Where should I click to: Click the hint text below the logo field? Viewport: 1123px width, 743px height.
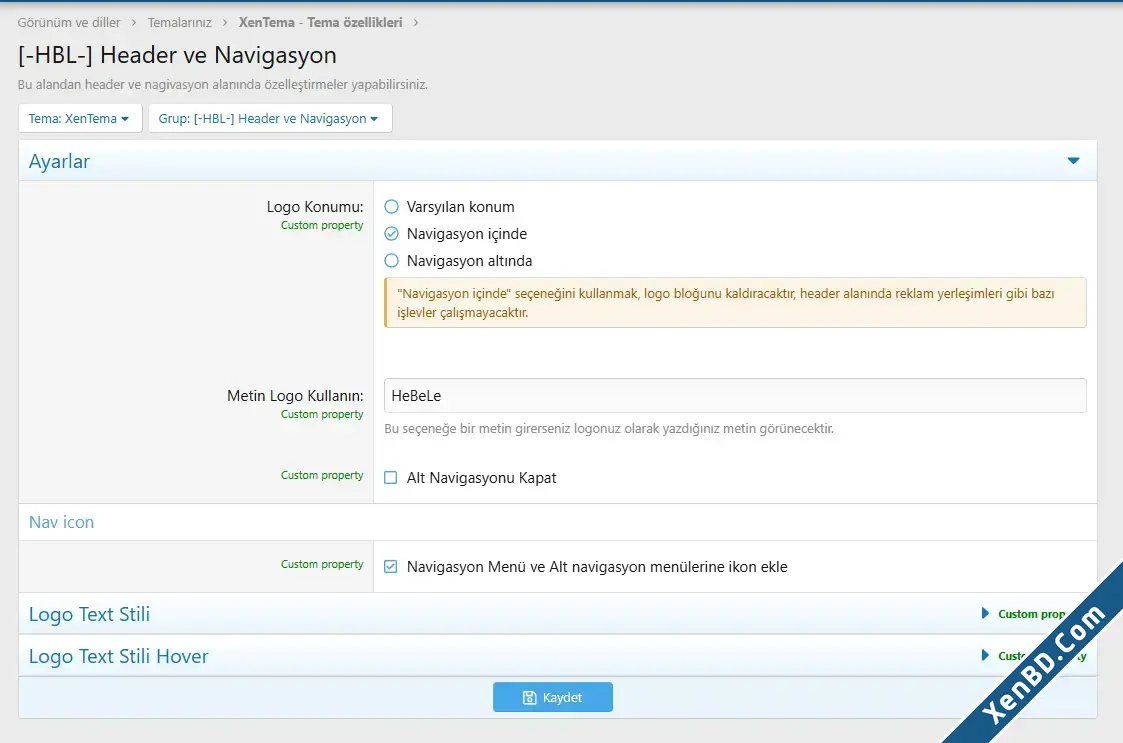coord(609,428)
